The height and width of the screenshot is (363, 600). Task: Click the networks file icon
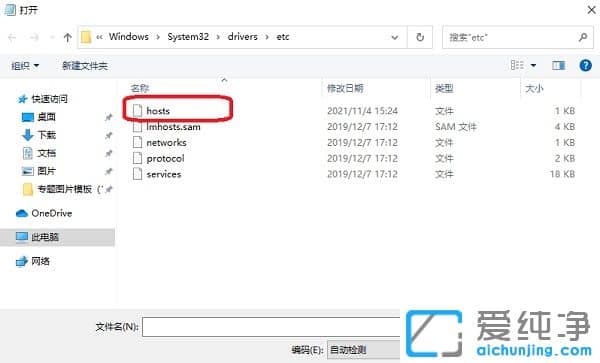137,143
